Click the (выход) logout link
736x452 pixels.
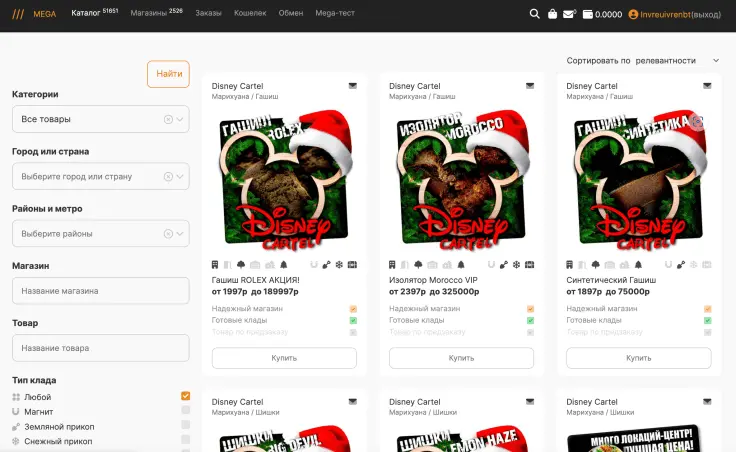[x=706, y=14]
